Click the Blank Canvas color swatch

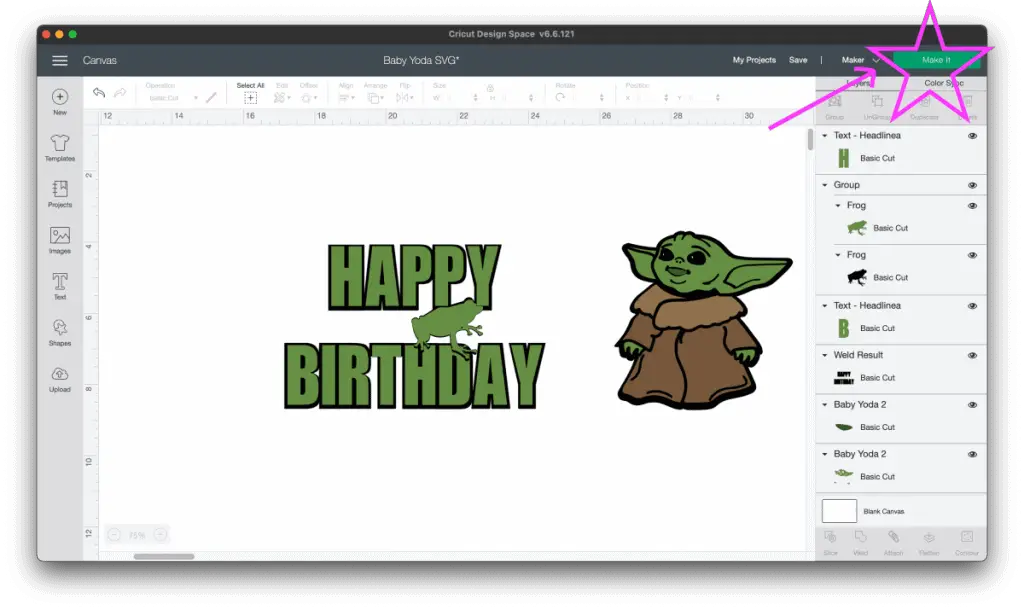[839, 511]
